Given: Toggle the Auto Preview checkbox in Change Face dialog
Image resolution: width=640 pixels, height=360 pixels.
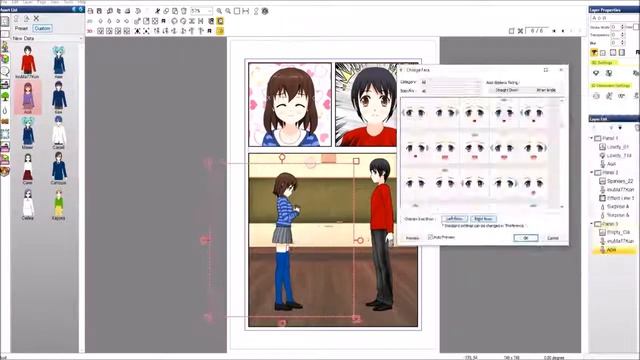Looking at the screenshot, I should (x=430, y=237).
